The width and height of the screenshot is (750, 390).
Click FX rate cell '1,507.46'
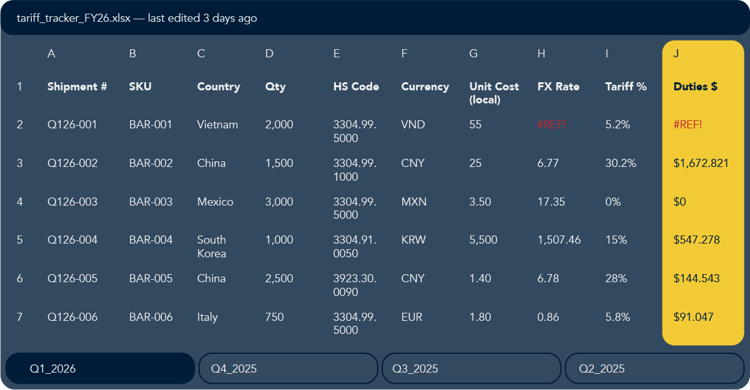[559, 240]
